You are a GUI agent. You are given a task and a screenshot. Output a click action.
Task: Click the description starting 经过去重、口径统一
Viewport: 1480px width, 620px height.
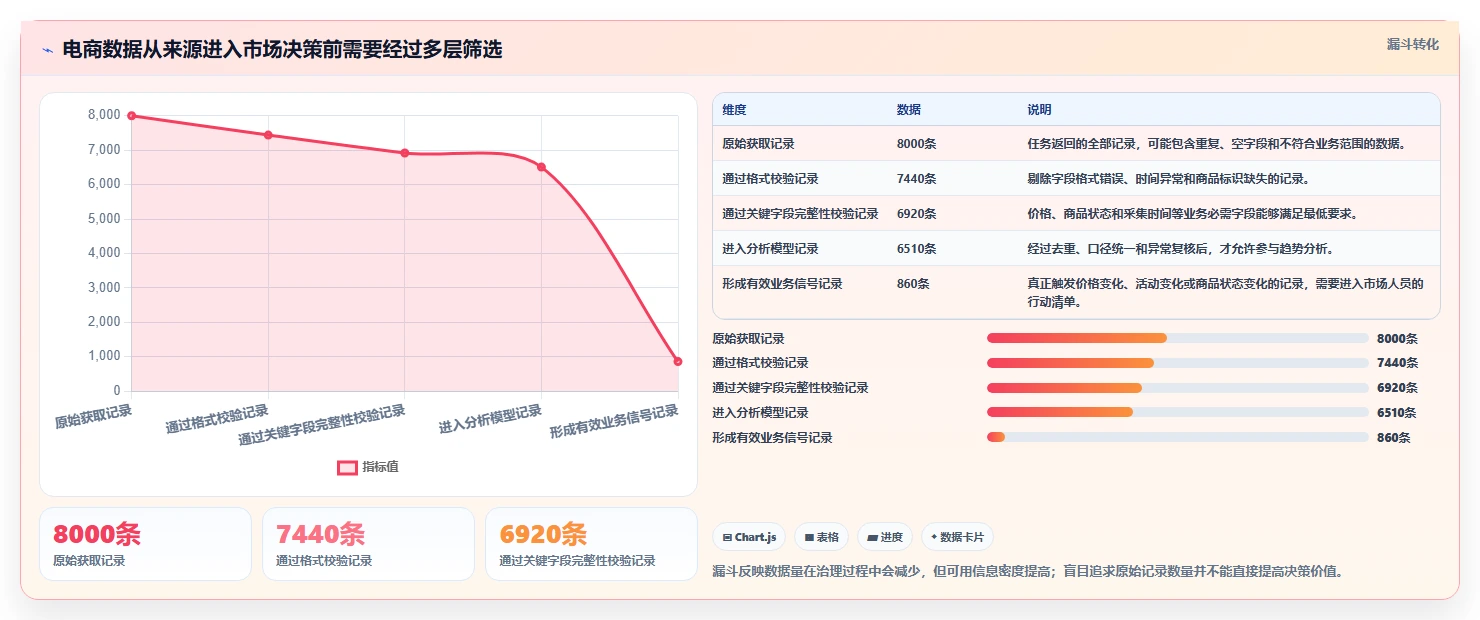[1180, 249]
